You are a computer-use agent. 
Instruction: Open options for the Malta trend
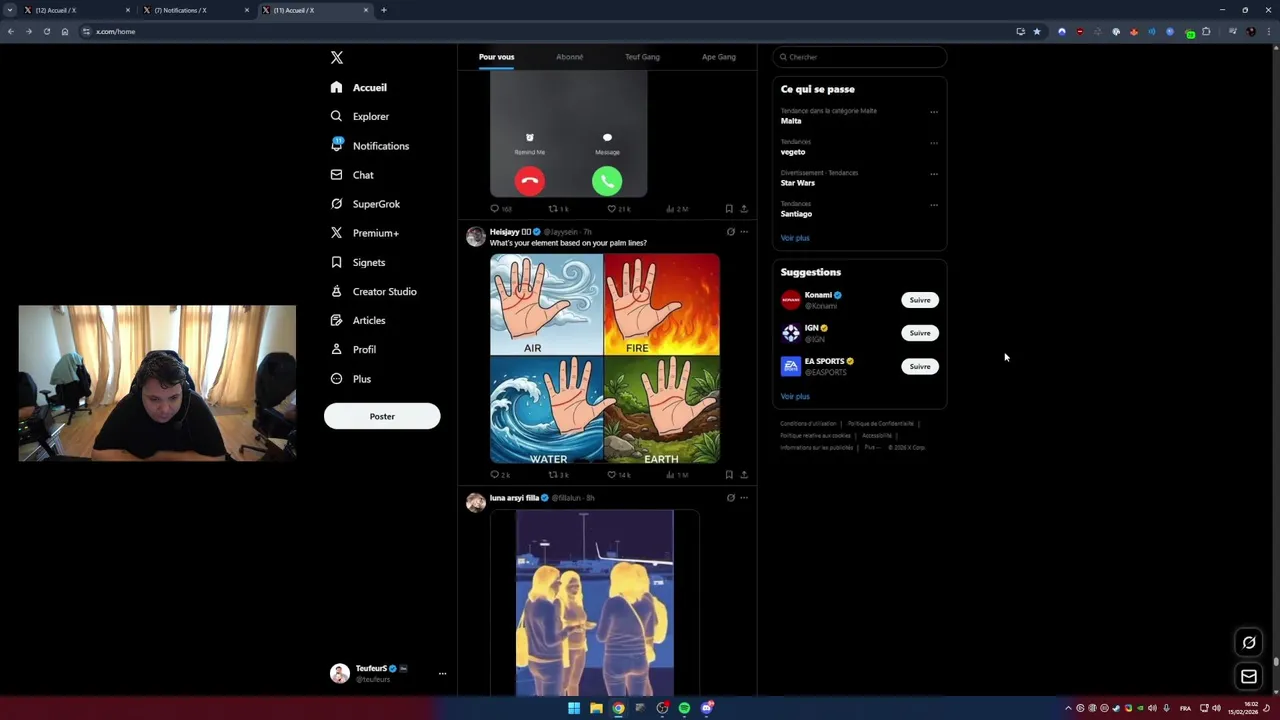click(x=934, y=112)
